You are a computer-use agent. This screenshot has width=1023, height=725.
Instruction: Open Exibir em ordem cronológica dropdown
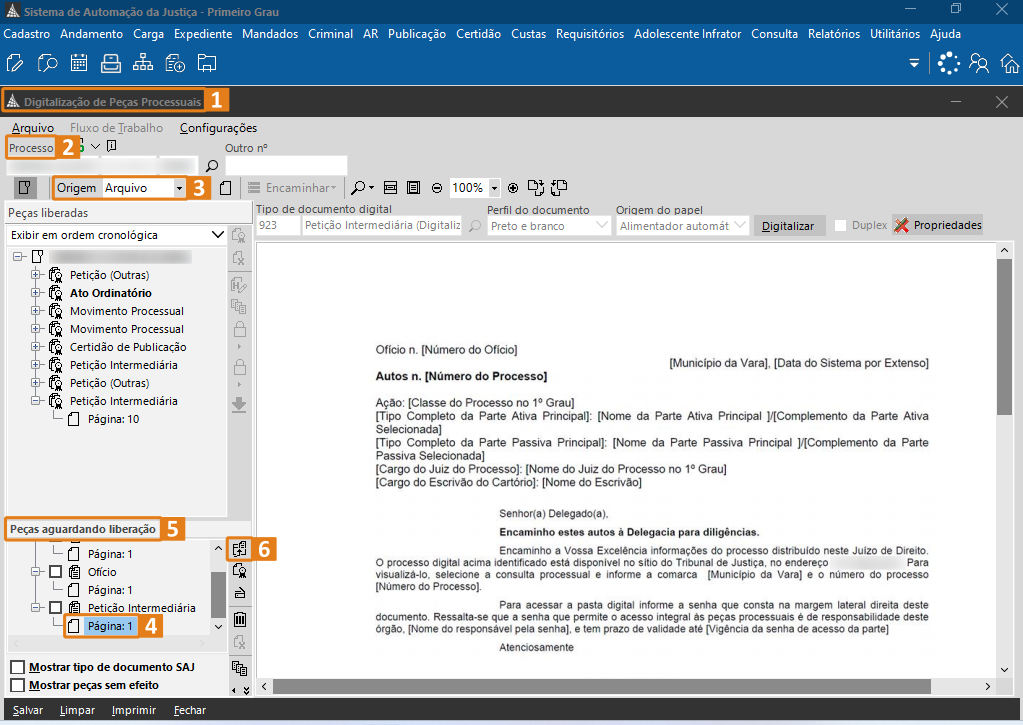218,235
